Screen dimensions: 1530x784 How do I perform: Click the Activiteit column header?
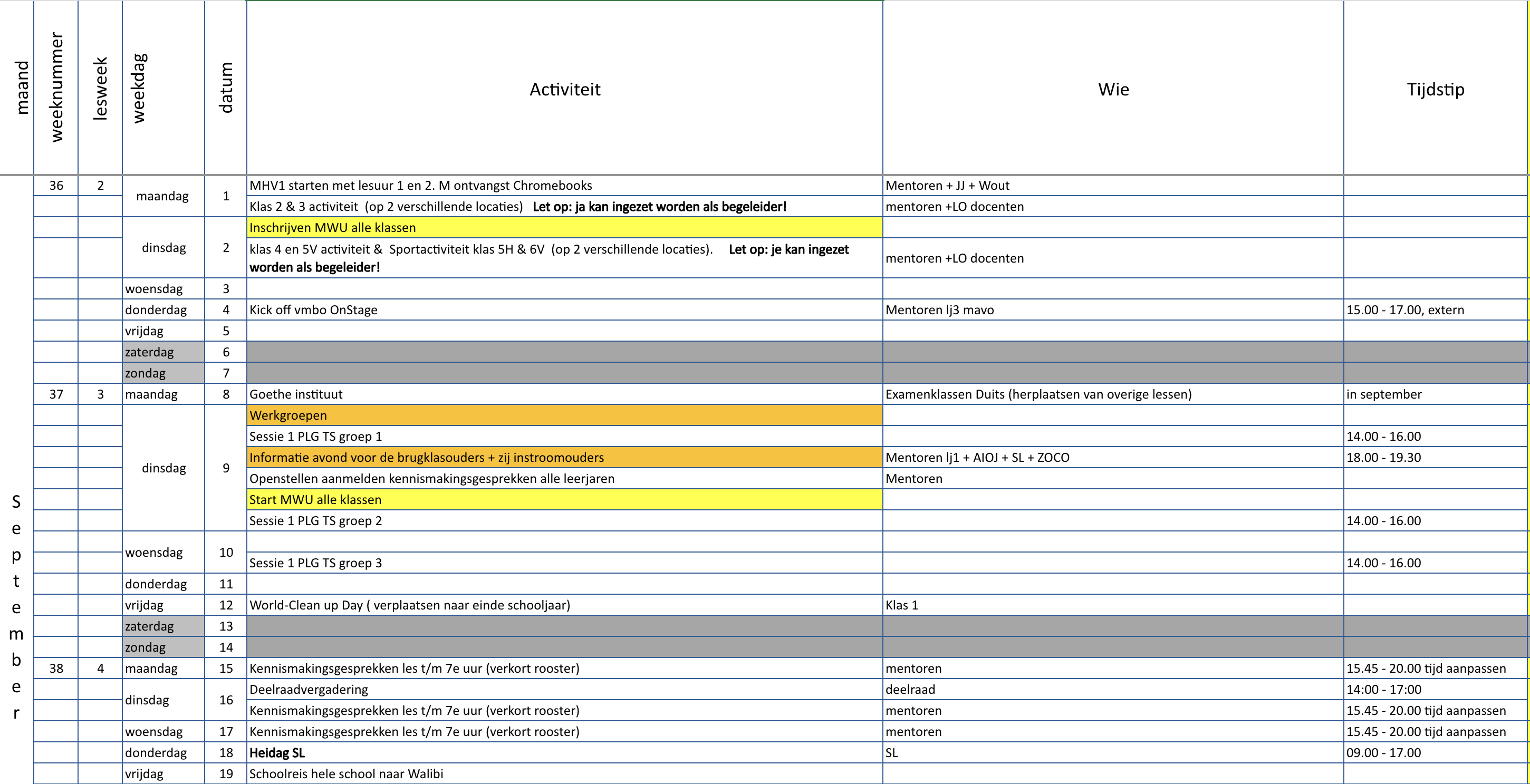564,89
